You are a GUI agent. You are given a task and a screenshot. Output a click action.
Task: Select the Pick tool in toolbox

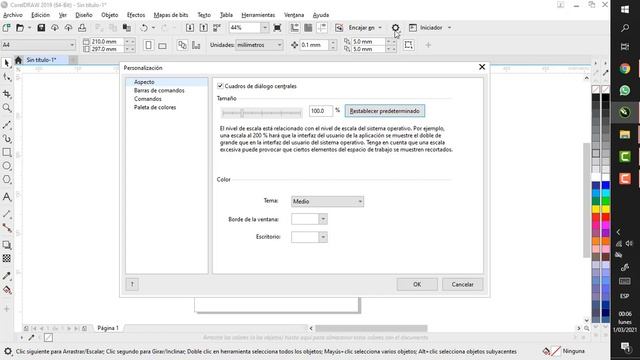pos(7,63)
